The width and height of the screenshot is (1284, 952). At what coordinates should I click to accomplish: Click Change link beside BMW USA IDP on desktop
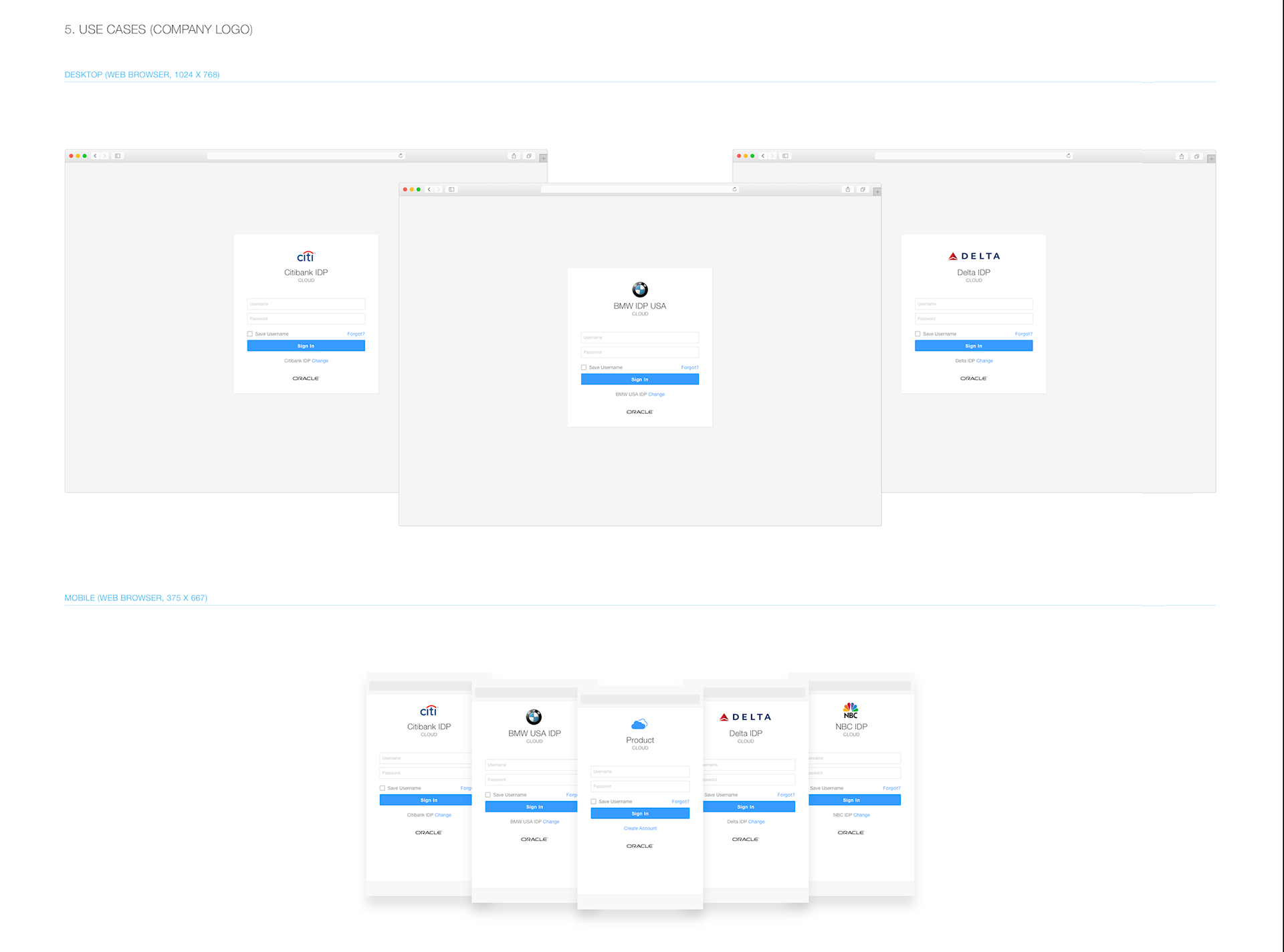pyautogui.click(x=656, y=394)
